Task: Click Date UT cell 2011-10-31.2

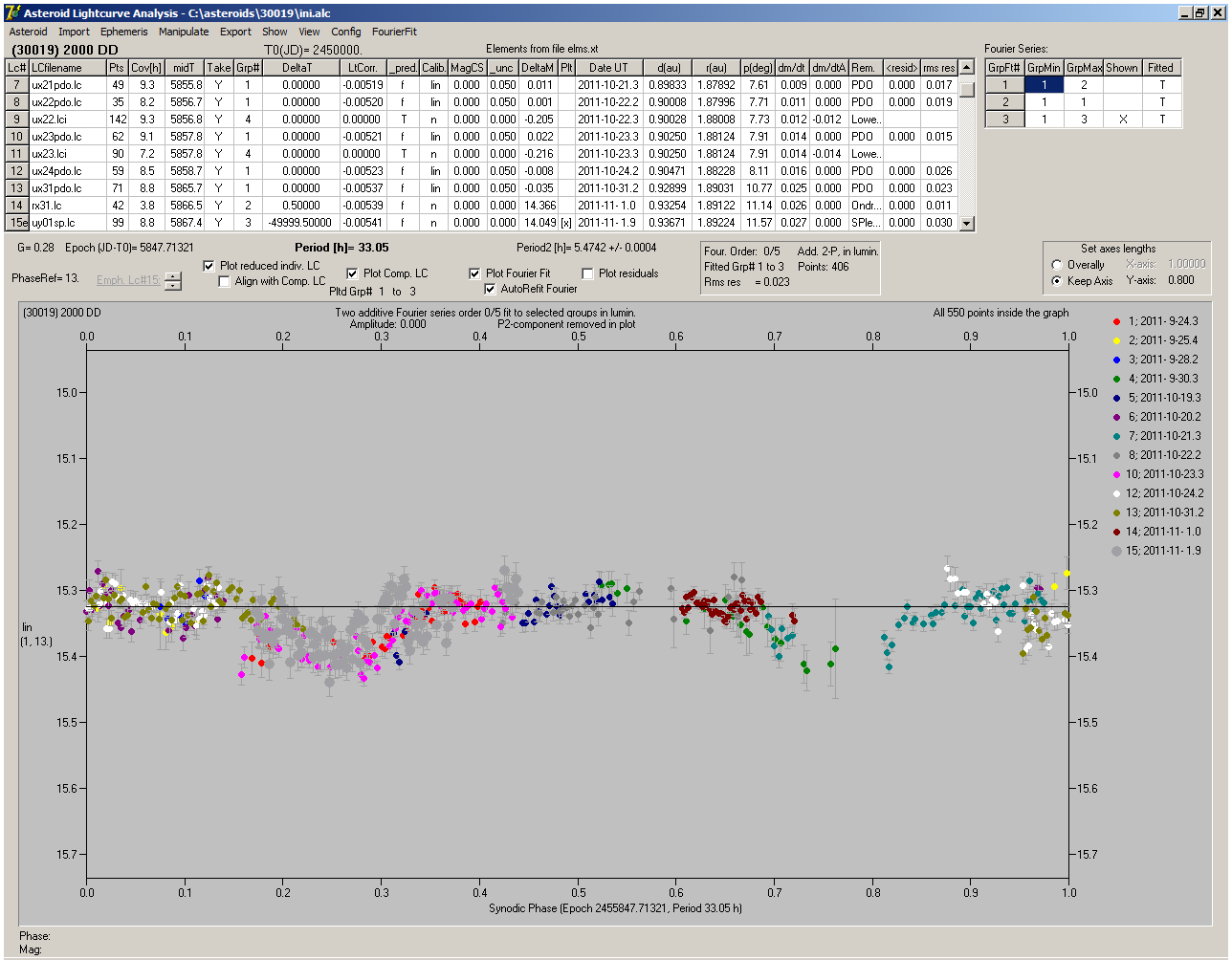Action: [x=608, y=188]
